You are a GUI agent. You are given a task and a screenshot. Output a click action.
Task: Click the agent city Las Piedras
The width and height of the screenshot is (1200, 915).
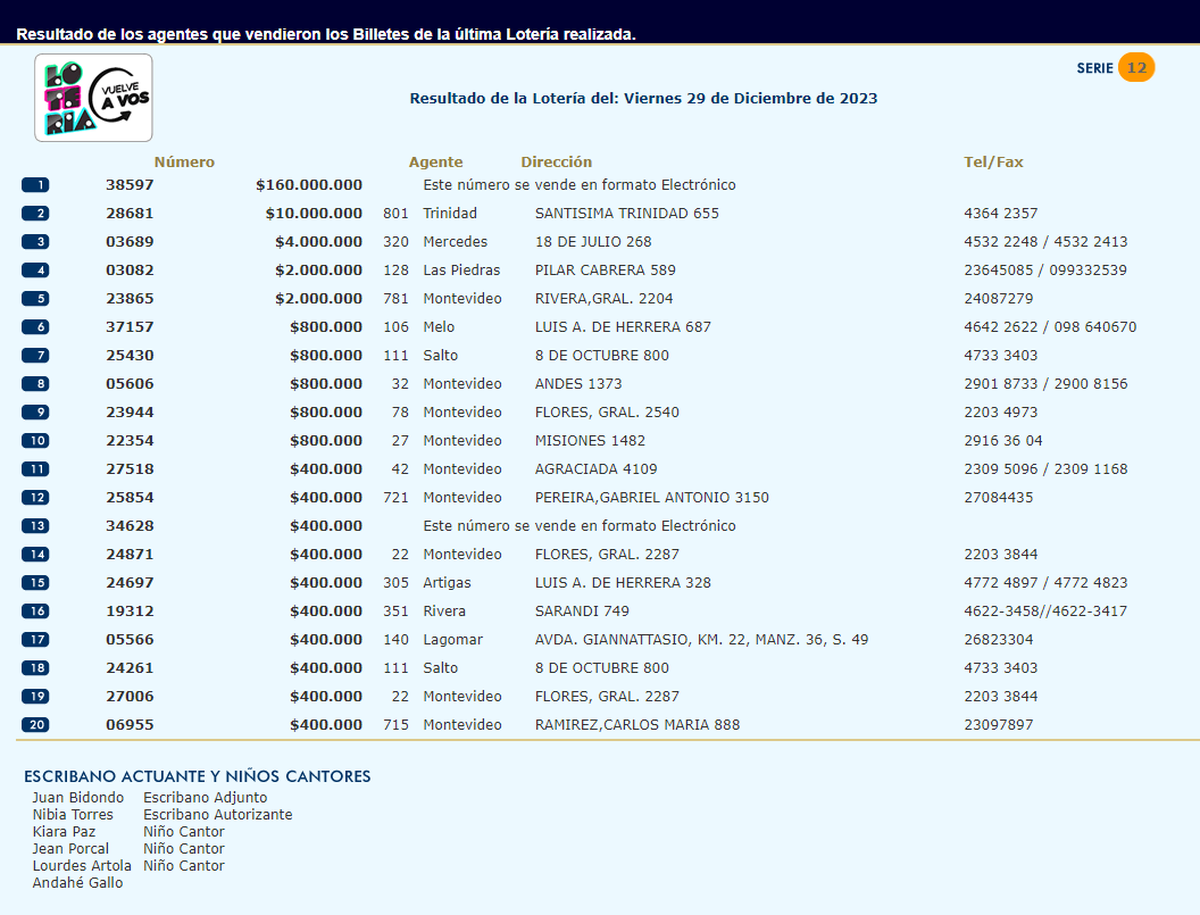point(461,270)
